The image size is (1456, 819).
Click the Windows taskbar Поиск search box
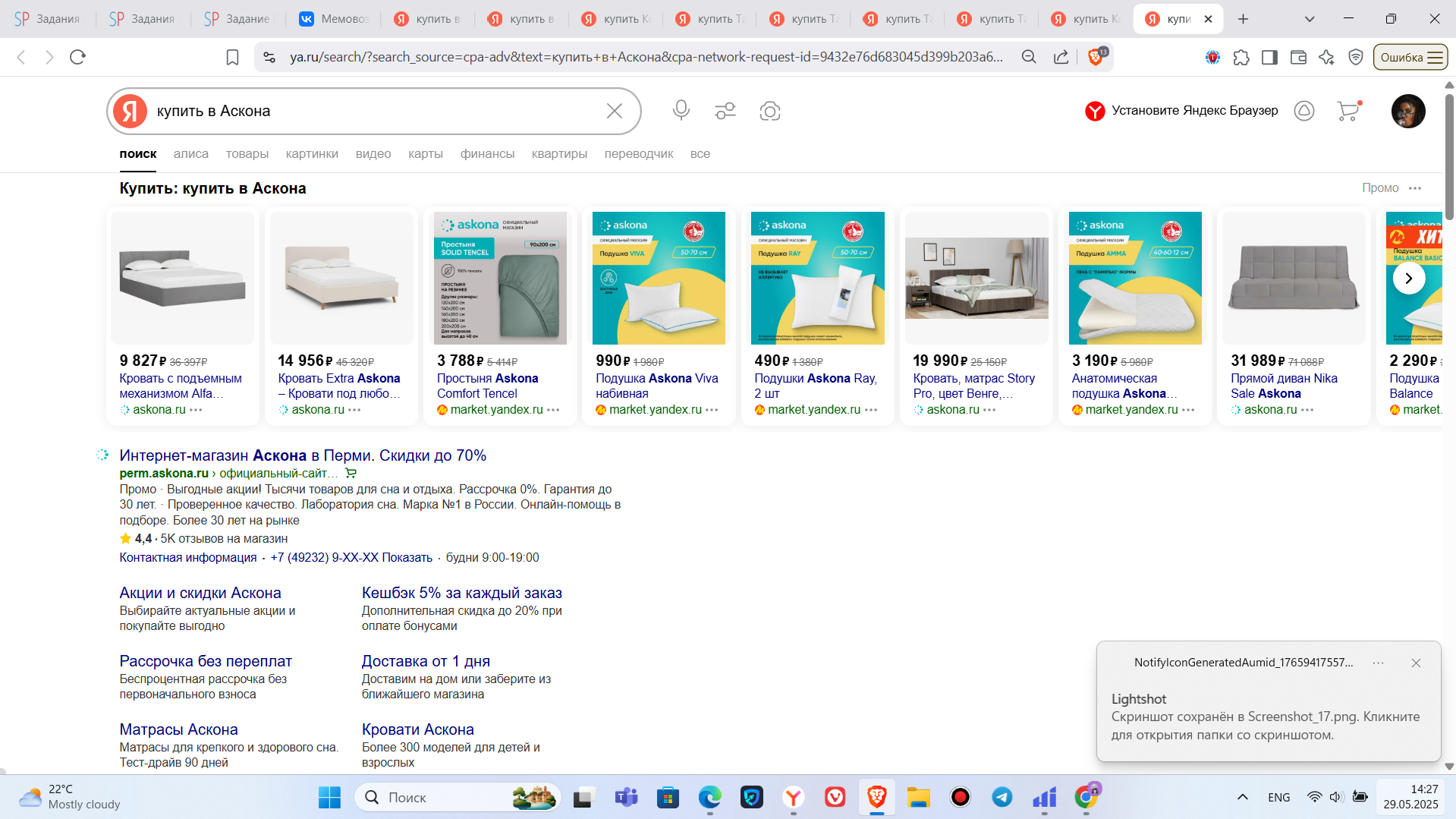coord(458,797)
